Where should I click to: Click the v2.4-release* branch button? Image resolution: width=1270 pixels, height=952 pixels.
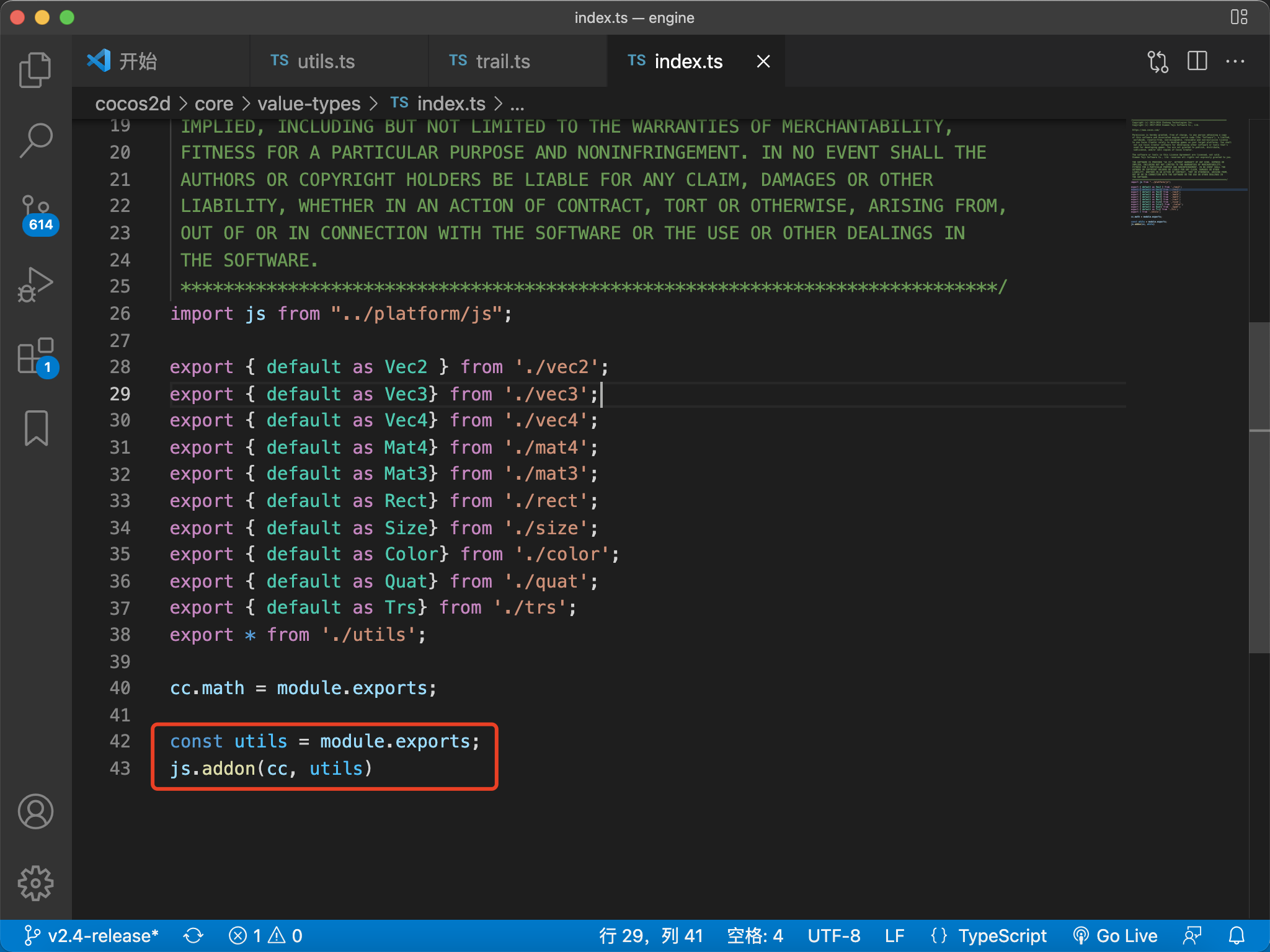pyautogui.click(x=92, y=935)
